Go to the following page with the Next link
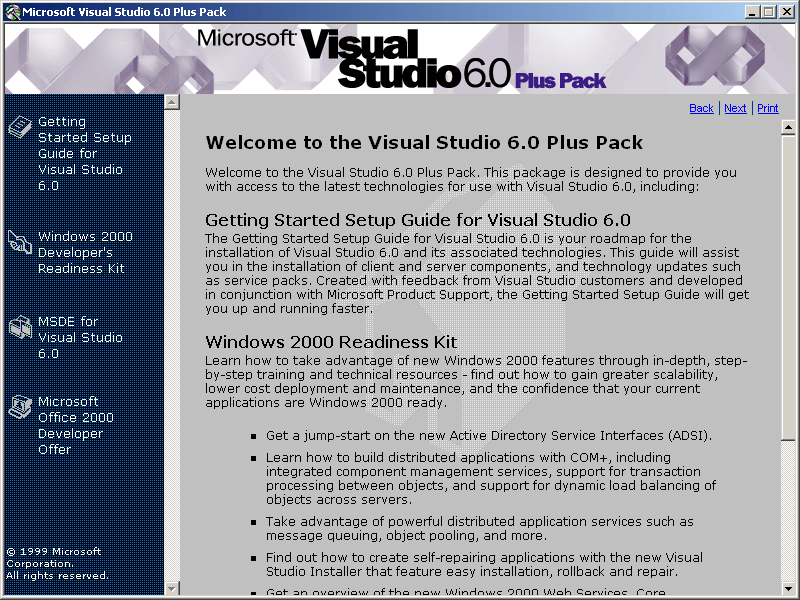 (735, 108)
